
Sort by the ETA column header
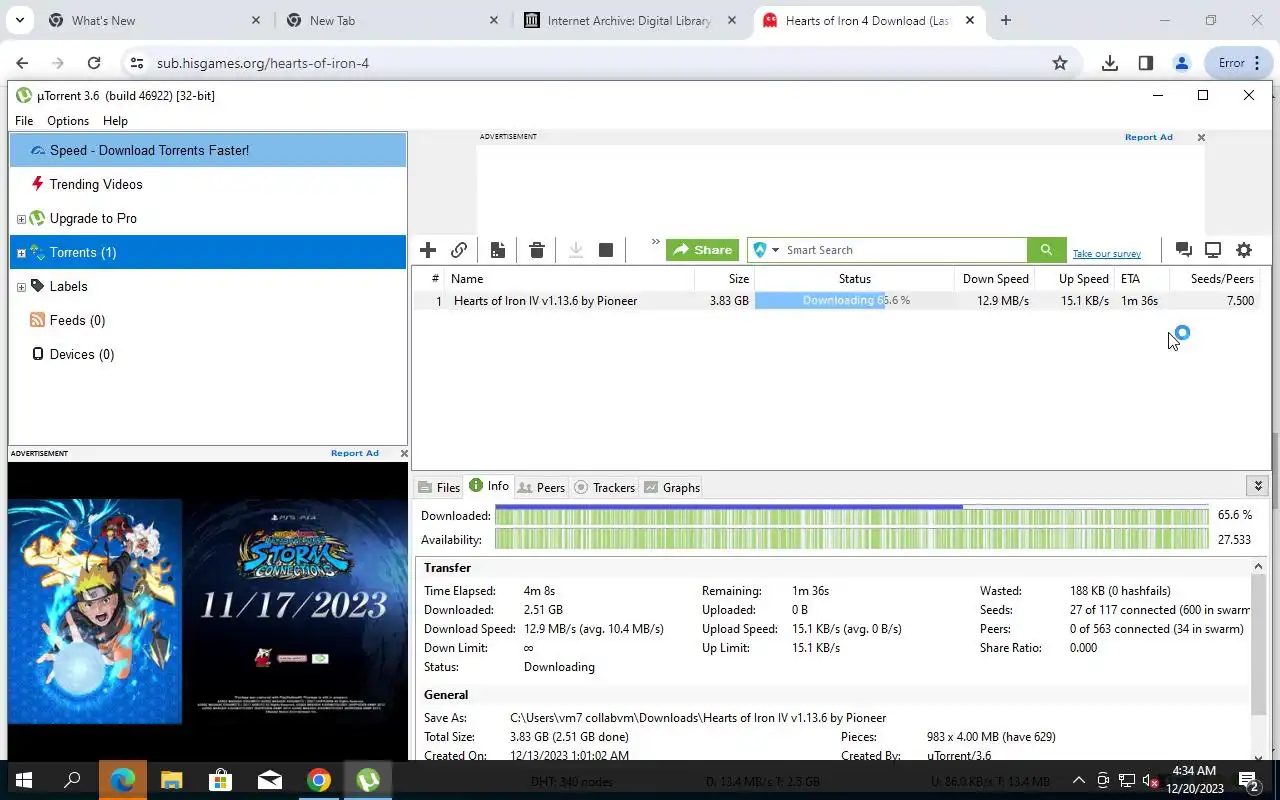1142,279
